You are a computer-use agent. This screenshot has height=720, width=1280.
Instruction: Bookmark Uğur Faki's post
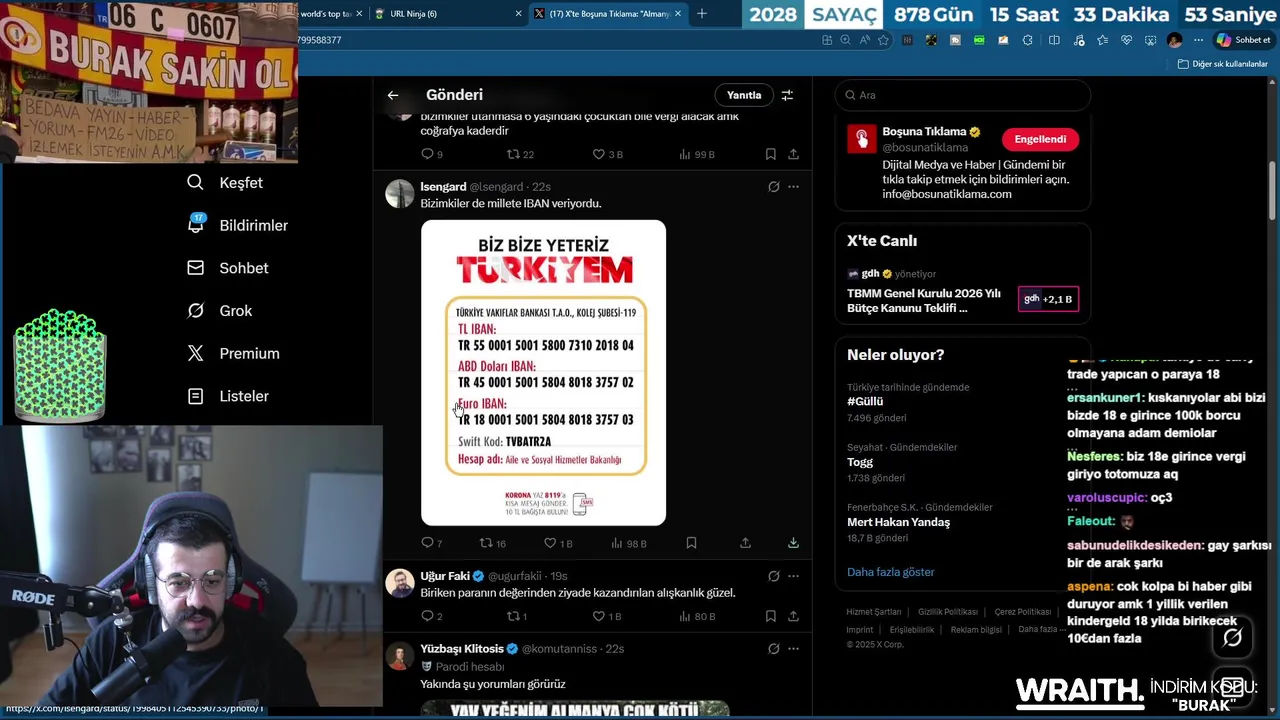[x=770, y=616]
